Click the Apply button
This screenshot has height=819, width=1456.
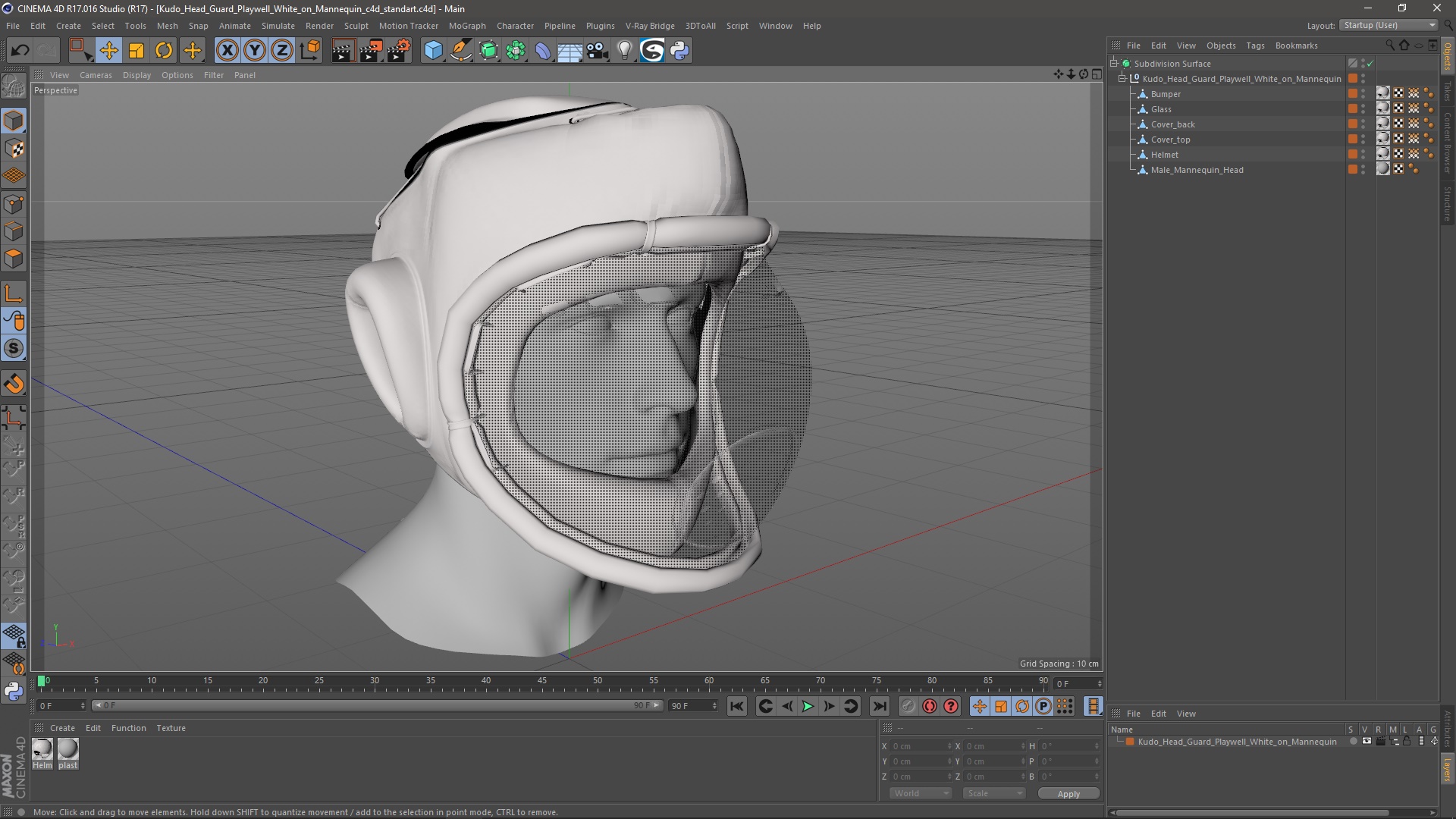pyautogui.click(x=1068, y=793)
